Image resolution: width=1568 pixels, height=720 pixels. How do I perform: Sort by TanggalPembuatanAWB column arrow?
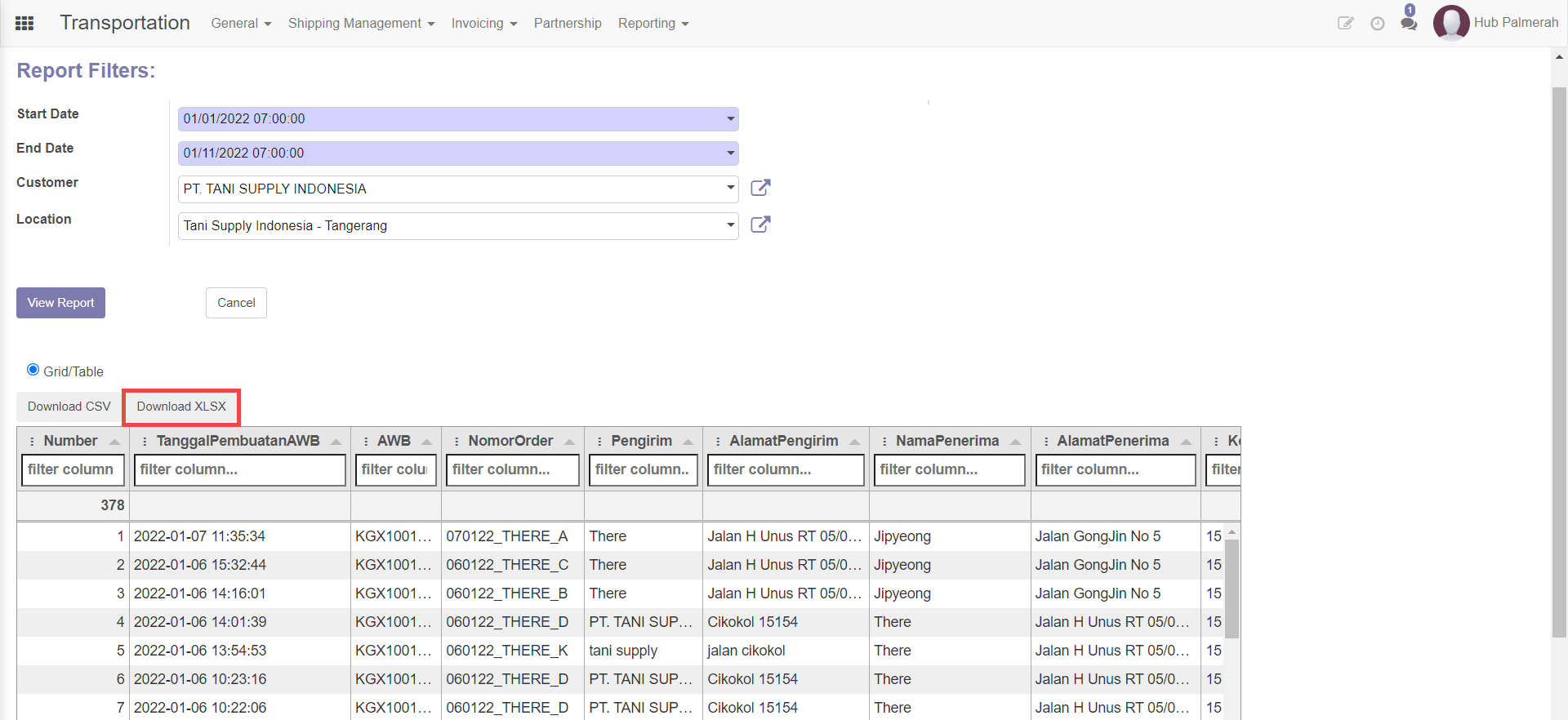336,442
